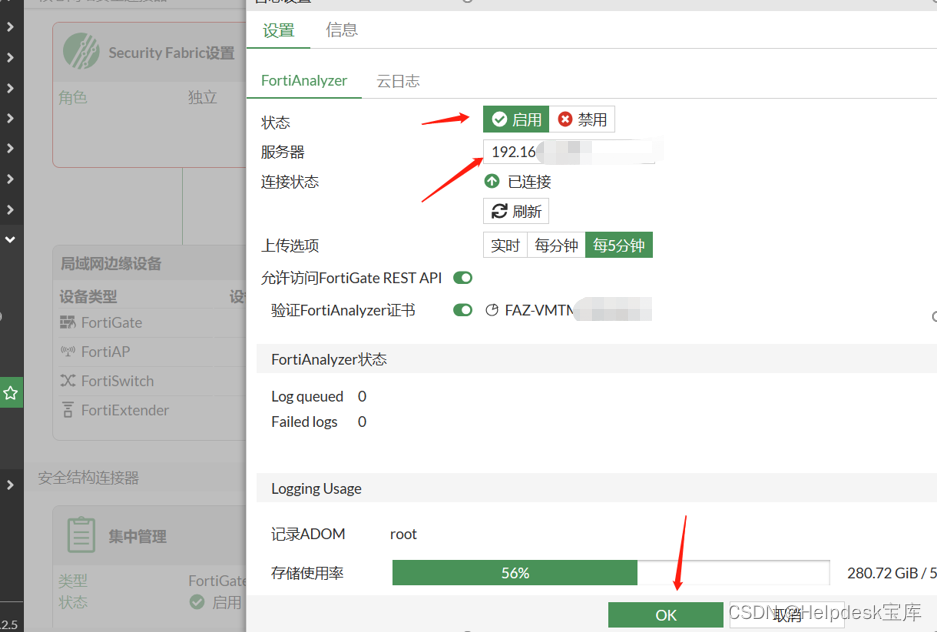
Task: Click the FortiExtender row in device list
Action: point(152,410)
